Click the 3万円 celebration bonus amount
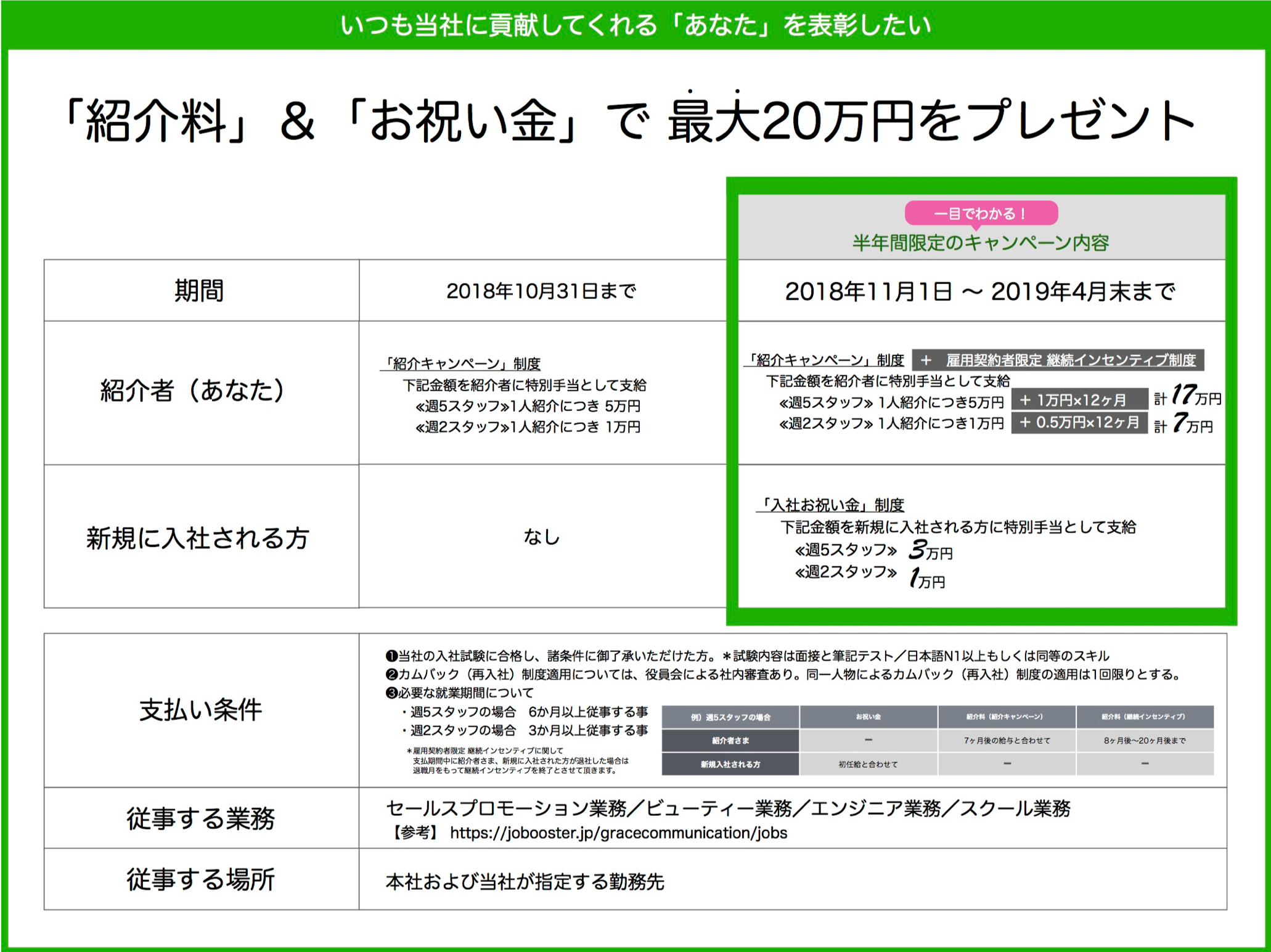This screenshot has width=1271, height=952. (x=931, y=550)
